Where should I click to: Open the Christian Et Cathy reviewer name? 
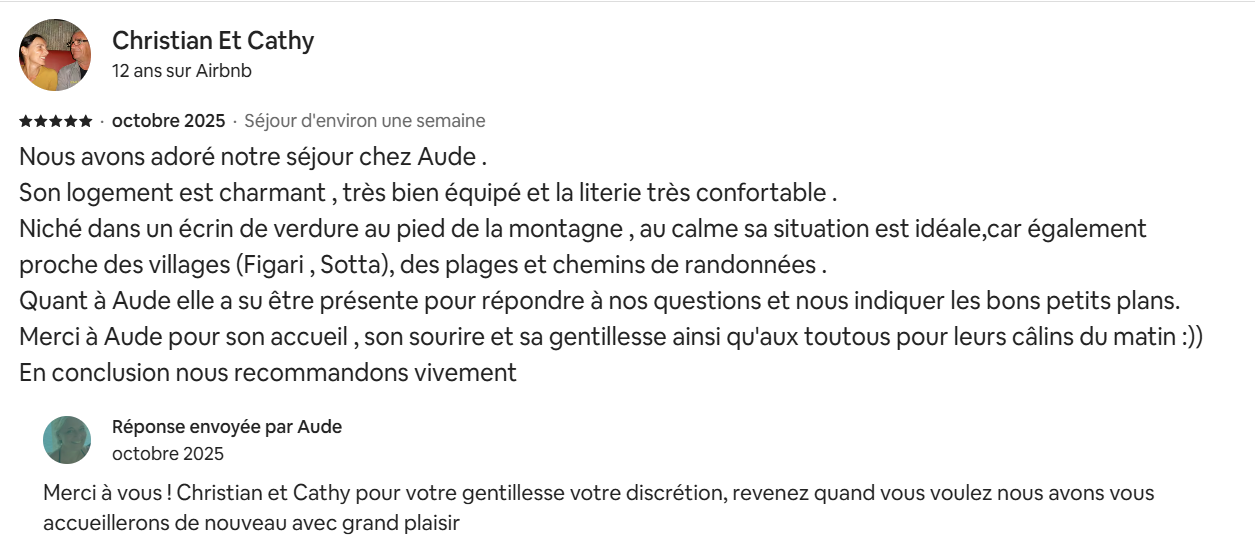tap(213, 41)
